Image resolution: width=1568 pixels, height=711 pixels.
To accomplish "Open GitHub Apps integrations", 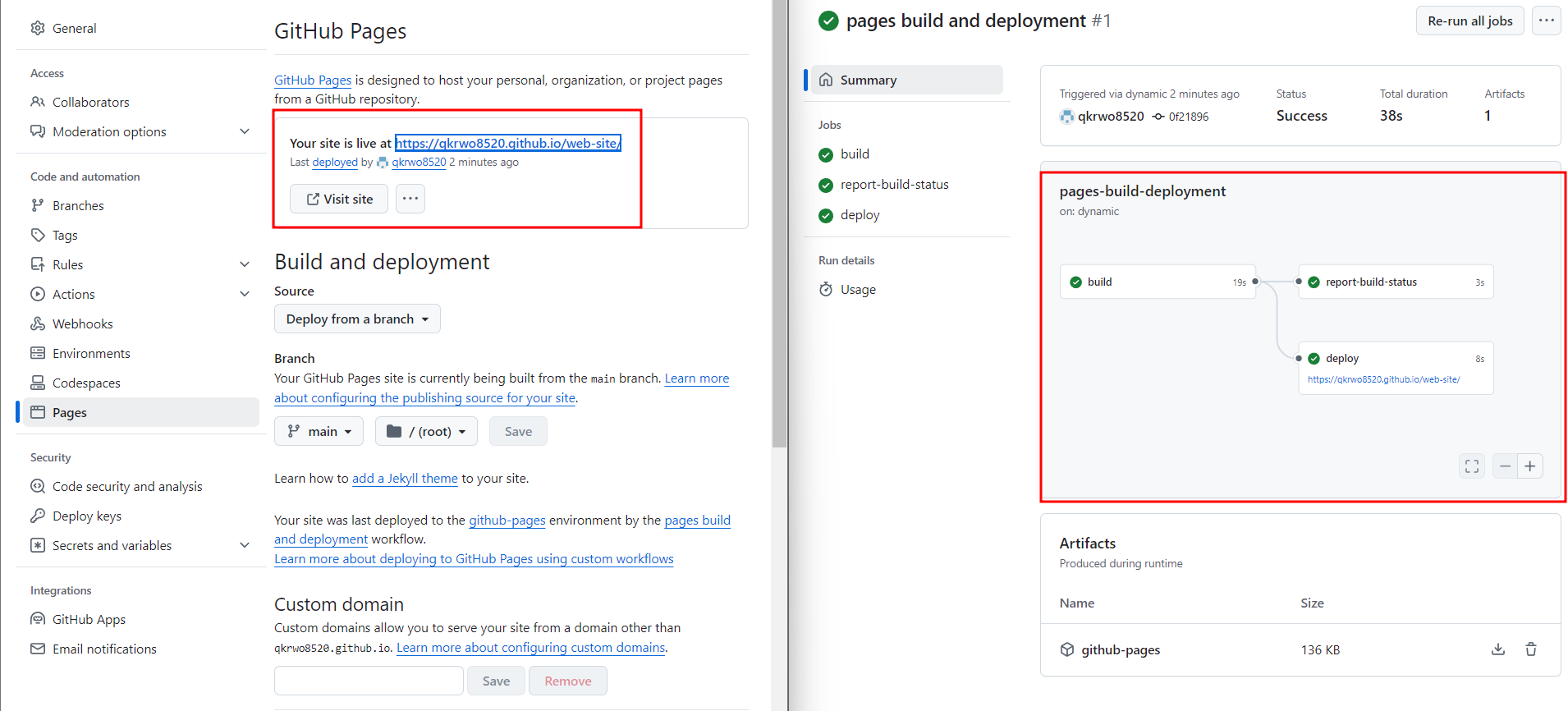I will click(x=89, y=619).
